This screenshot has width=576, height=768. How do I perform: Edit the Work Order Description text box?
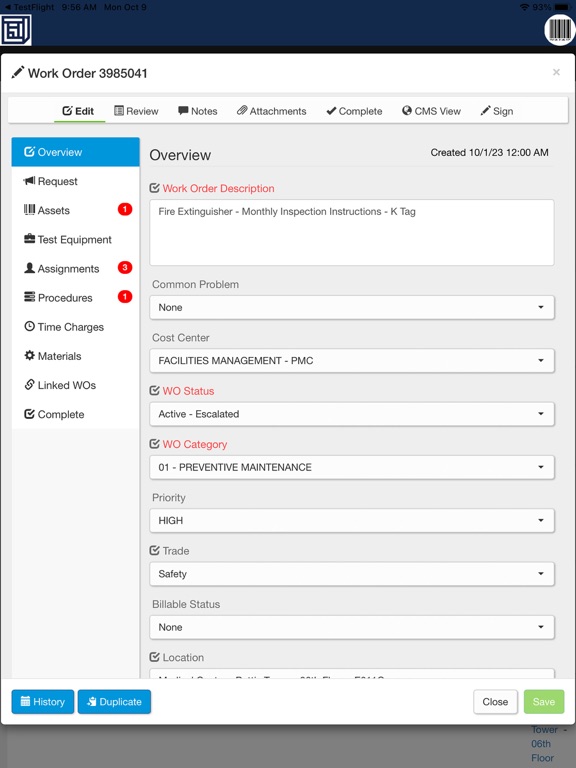click(352, 233)
